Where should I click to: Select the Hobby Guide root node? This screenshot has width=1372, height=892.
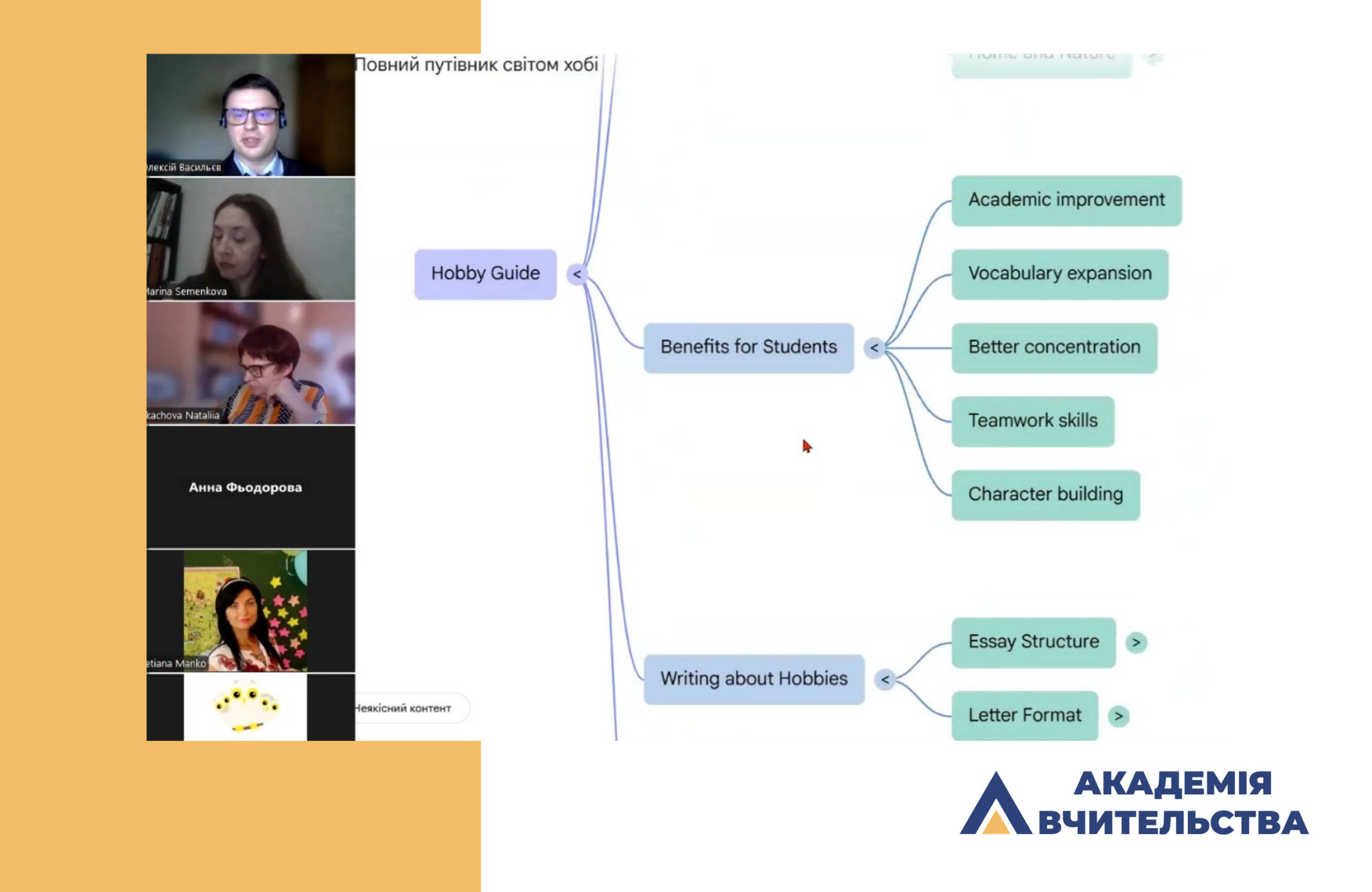pyautogui.click(x=486, y=274)
